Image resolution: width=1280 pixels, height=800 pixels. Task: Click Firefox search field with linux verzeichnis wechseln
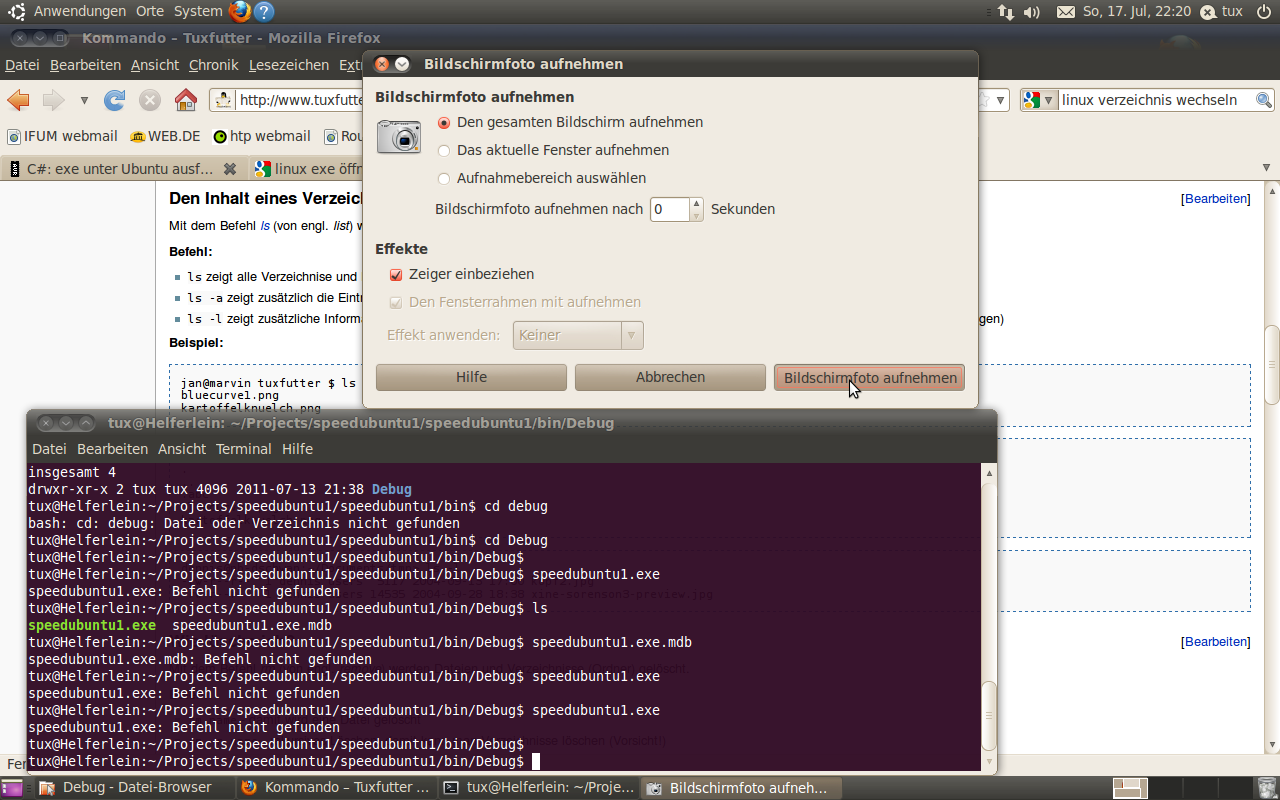click(1155, 100)
